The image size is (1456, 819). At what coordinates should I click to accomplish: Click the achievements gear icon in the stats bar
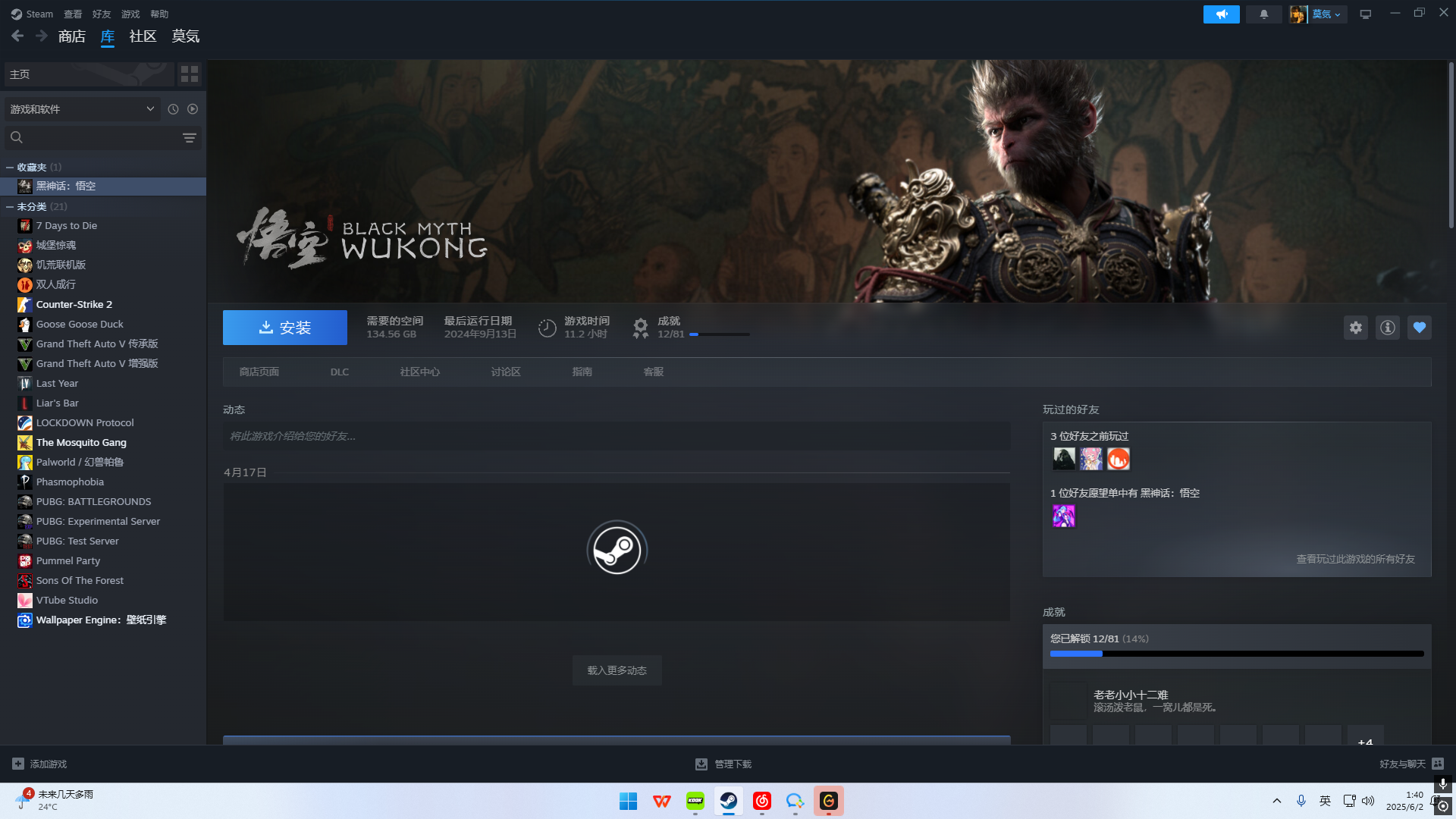(x=641, y=328)
